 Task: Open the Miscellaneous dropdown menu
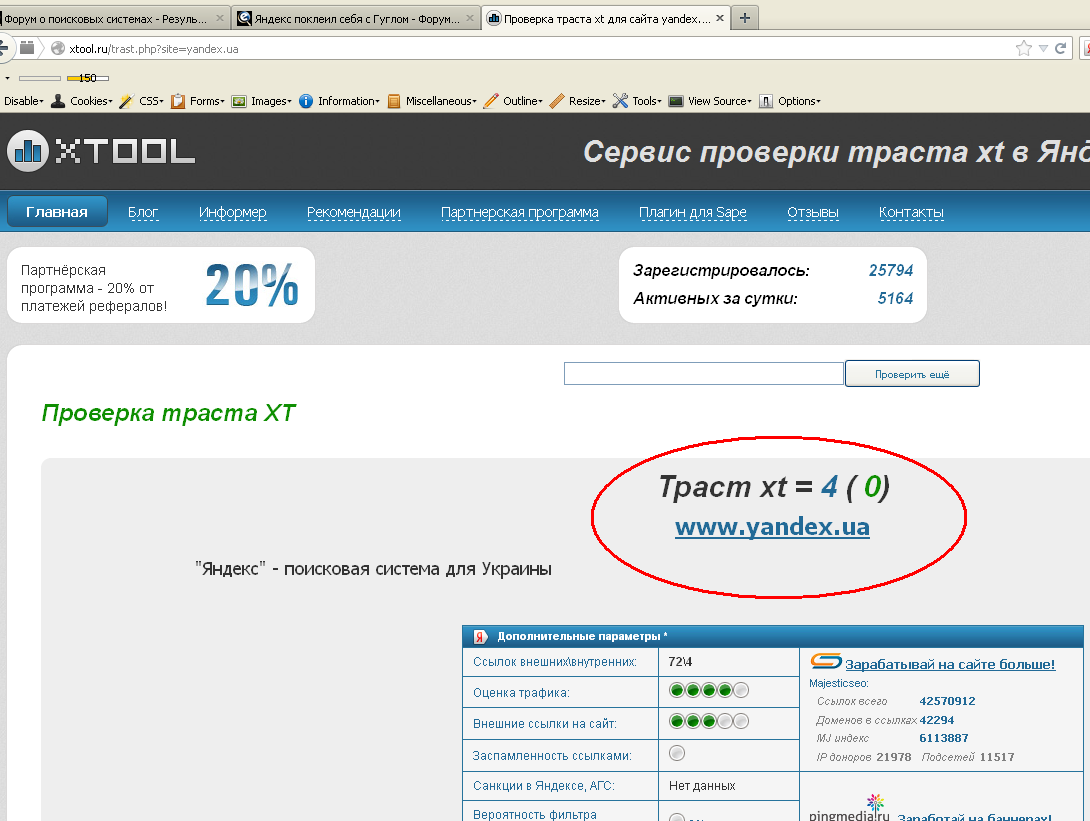tap(432, 101)
